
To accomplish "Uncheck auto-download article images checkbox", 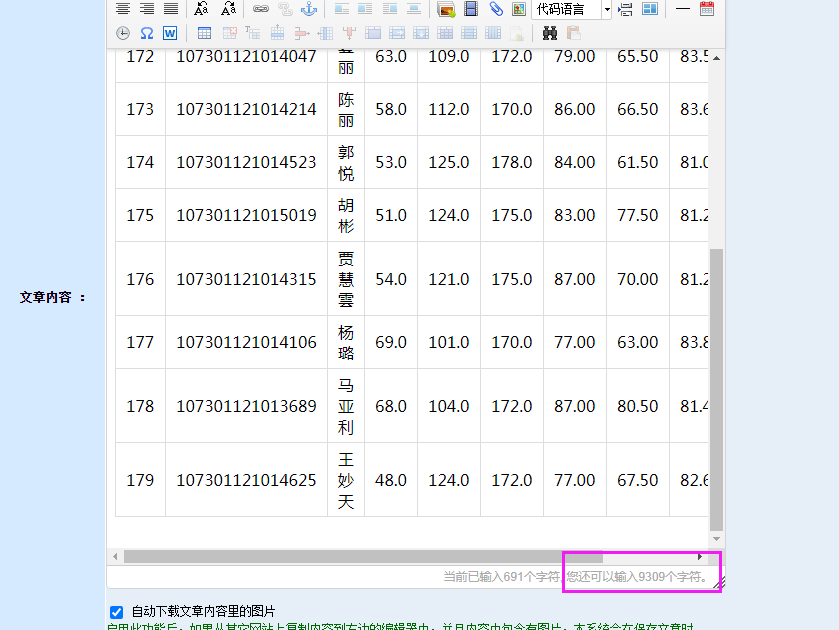I will [x=117, y=611].
